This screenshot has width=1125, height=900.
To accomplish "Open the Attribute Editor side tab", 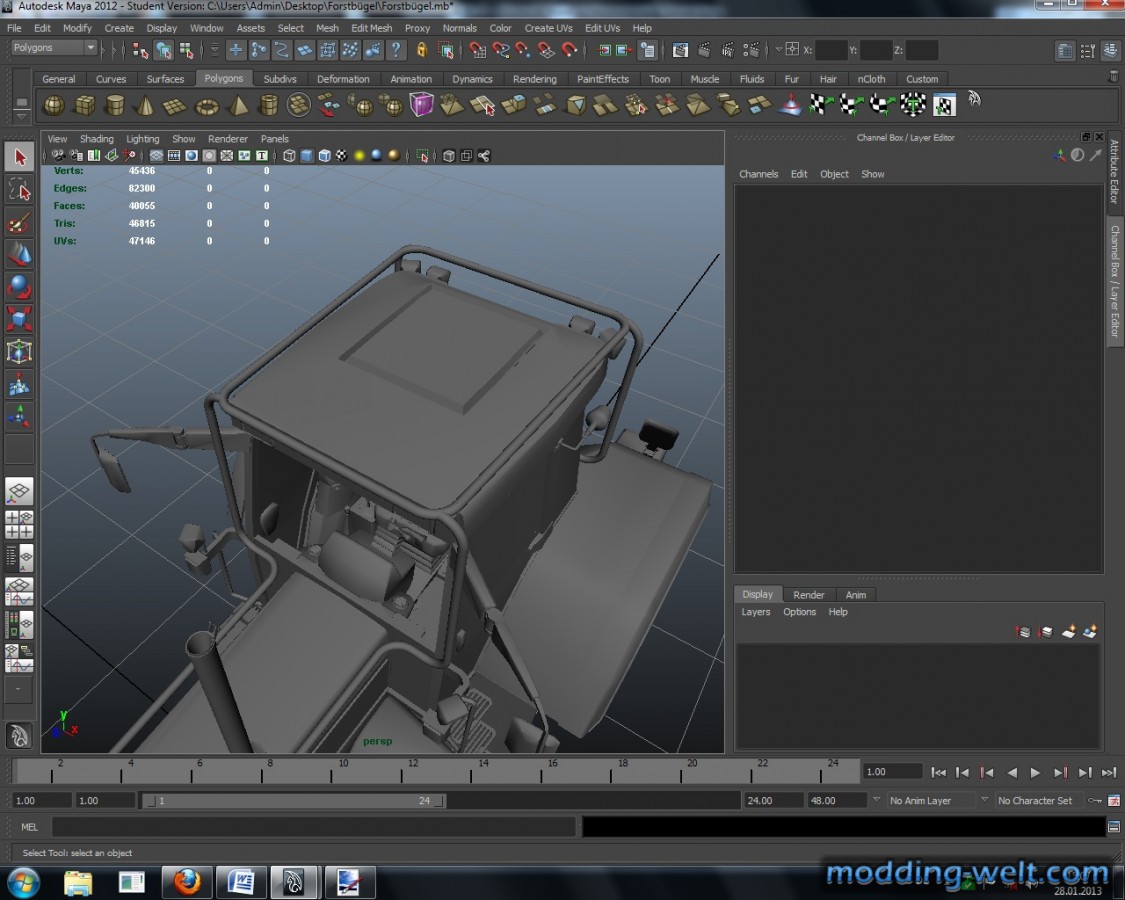I will point(1114,172).
